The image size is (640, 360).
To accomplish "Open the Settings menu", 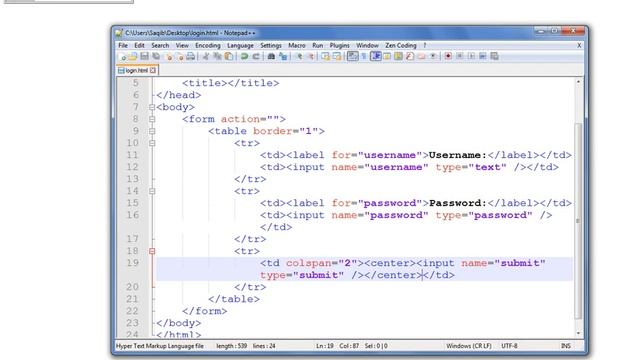I will [x=271, y=45].
